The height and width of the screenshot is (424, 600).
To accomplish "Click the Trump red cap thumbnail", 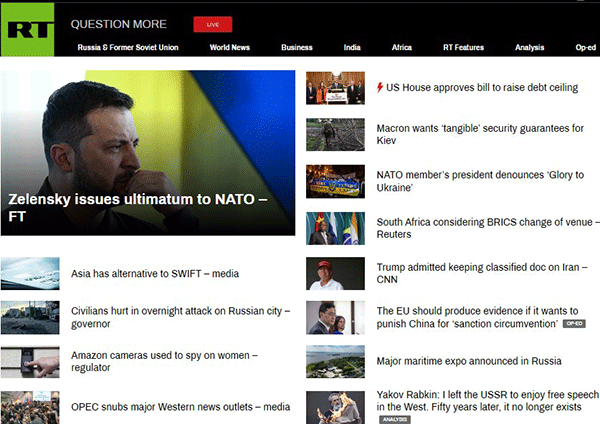I will click(335, 274).
